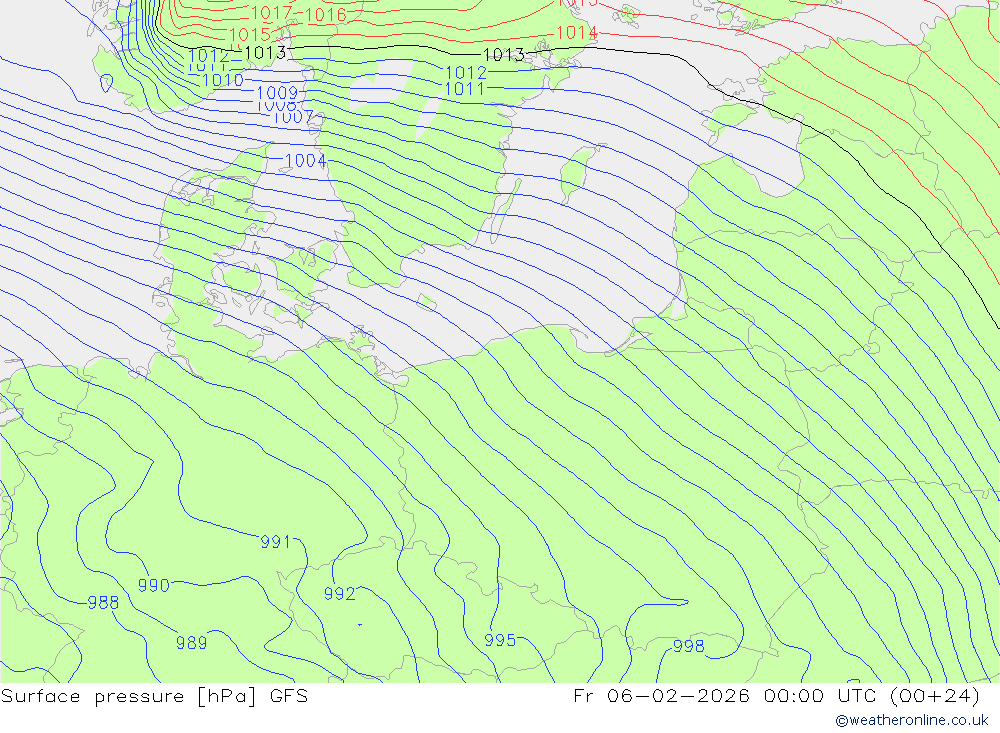
Task: Click the blue 991 isobar label
Action: [275, 542]
